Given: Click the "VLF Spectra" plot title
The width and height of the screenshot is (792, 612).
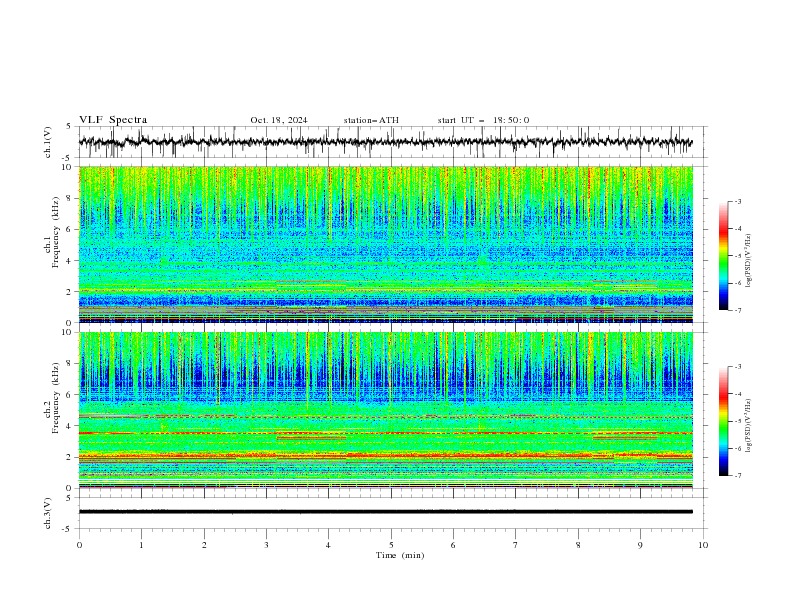Looking at the screenshot, I should click(x=113, y=120).
